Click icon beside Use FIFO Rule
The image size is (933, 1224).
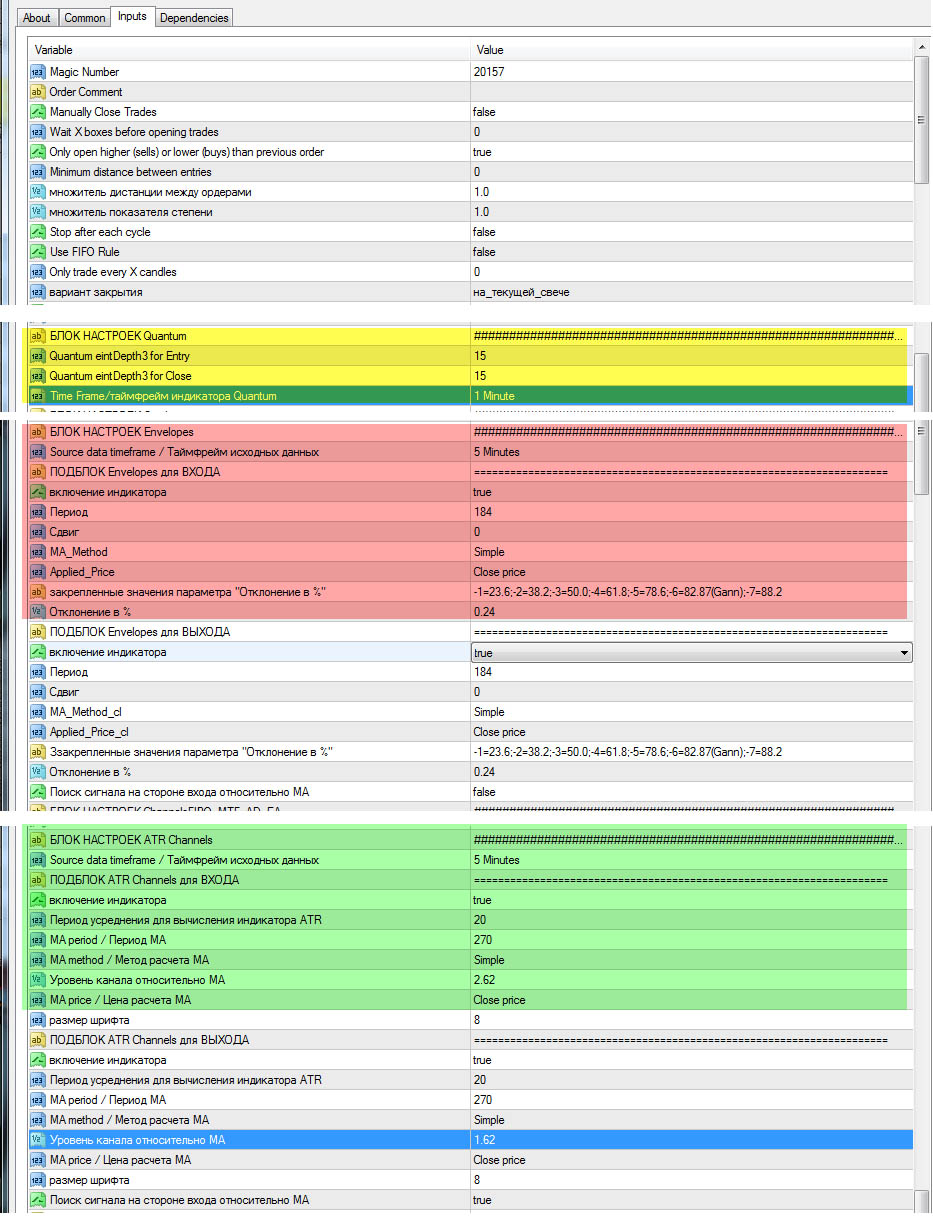[38, 252]
